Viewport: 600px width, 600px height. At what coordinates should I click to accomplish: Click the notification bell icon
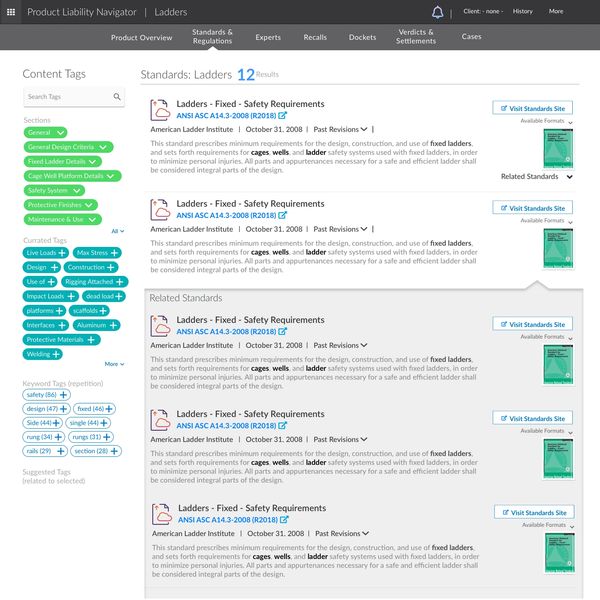437,12
